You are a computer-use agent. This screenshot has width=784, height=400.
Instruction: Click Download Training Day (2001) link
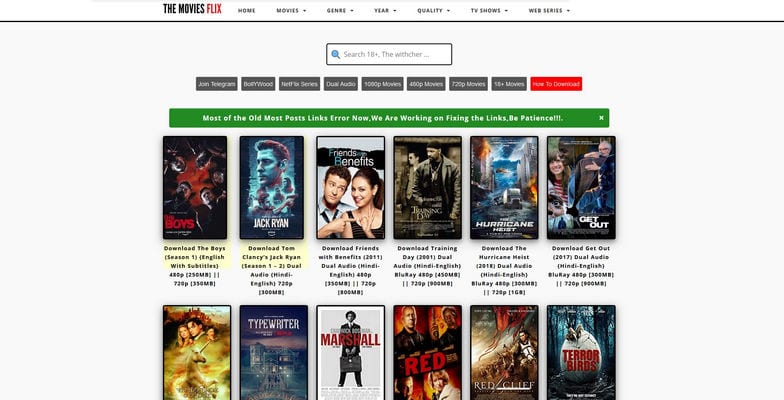[x=428, y=266]
